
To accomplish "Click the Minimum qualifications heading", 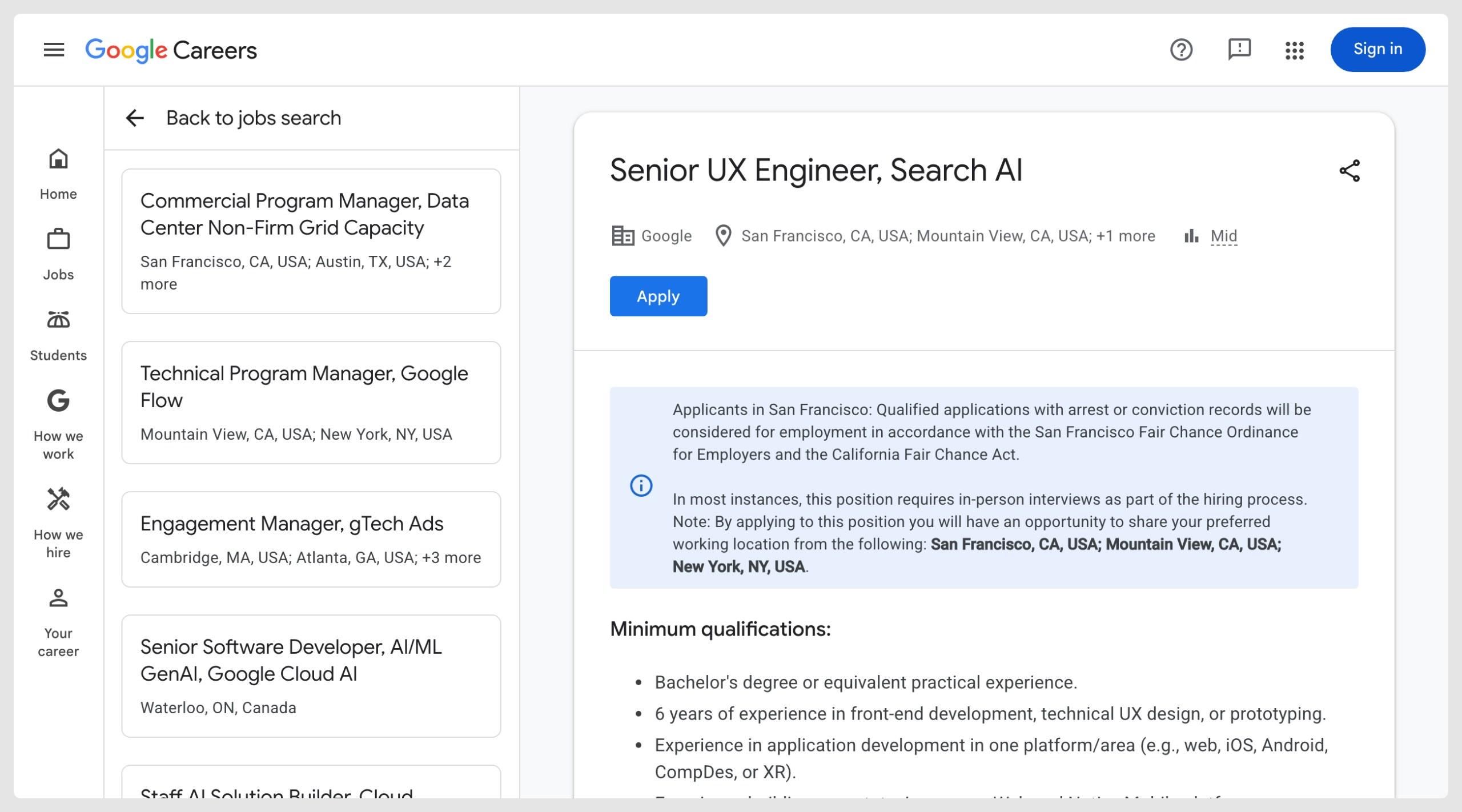I will pos(720,629).
